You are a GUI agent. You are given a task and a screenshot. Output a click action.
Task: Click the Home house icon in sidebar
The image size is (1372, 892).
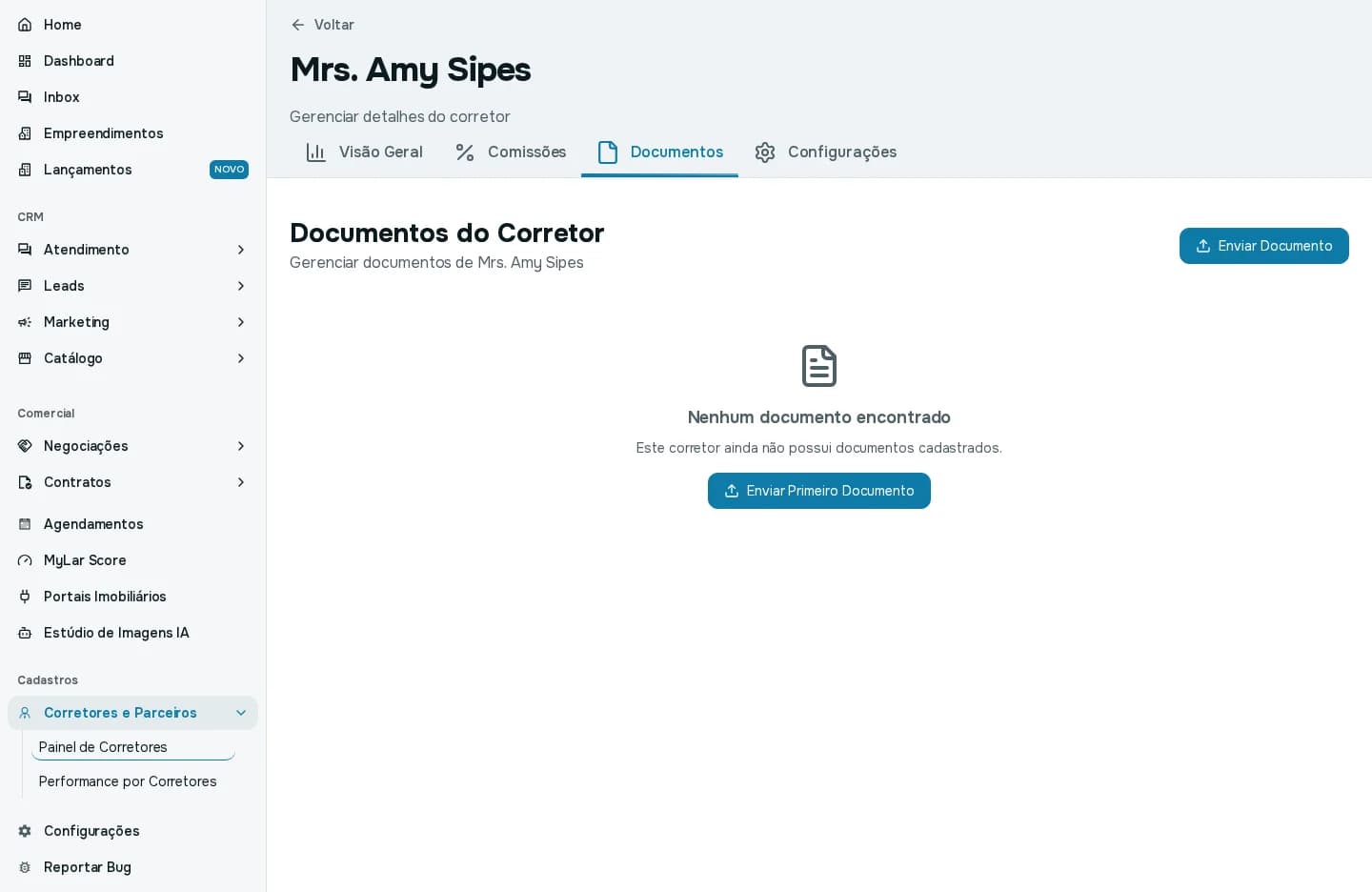[x=25, y=25]
